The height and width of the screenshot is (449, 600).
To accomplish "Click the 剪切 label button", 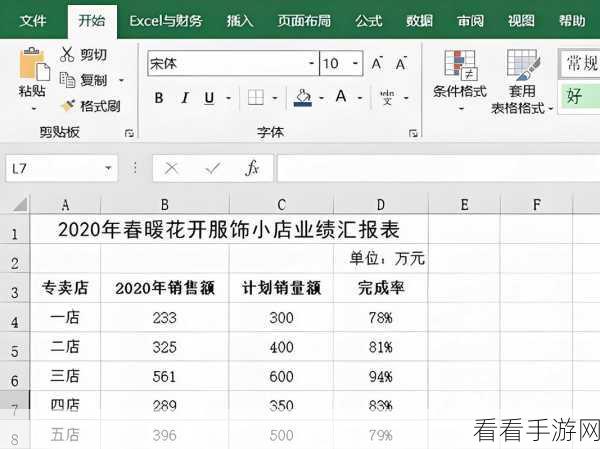I will click(x=93, y=55).
